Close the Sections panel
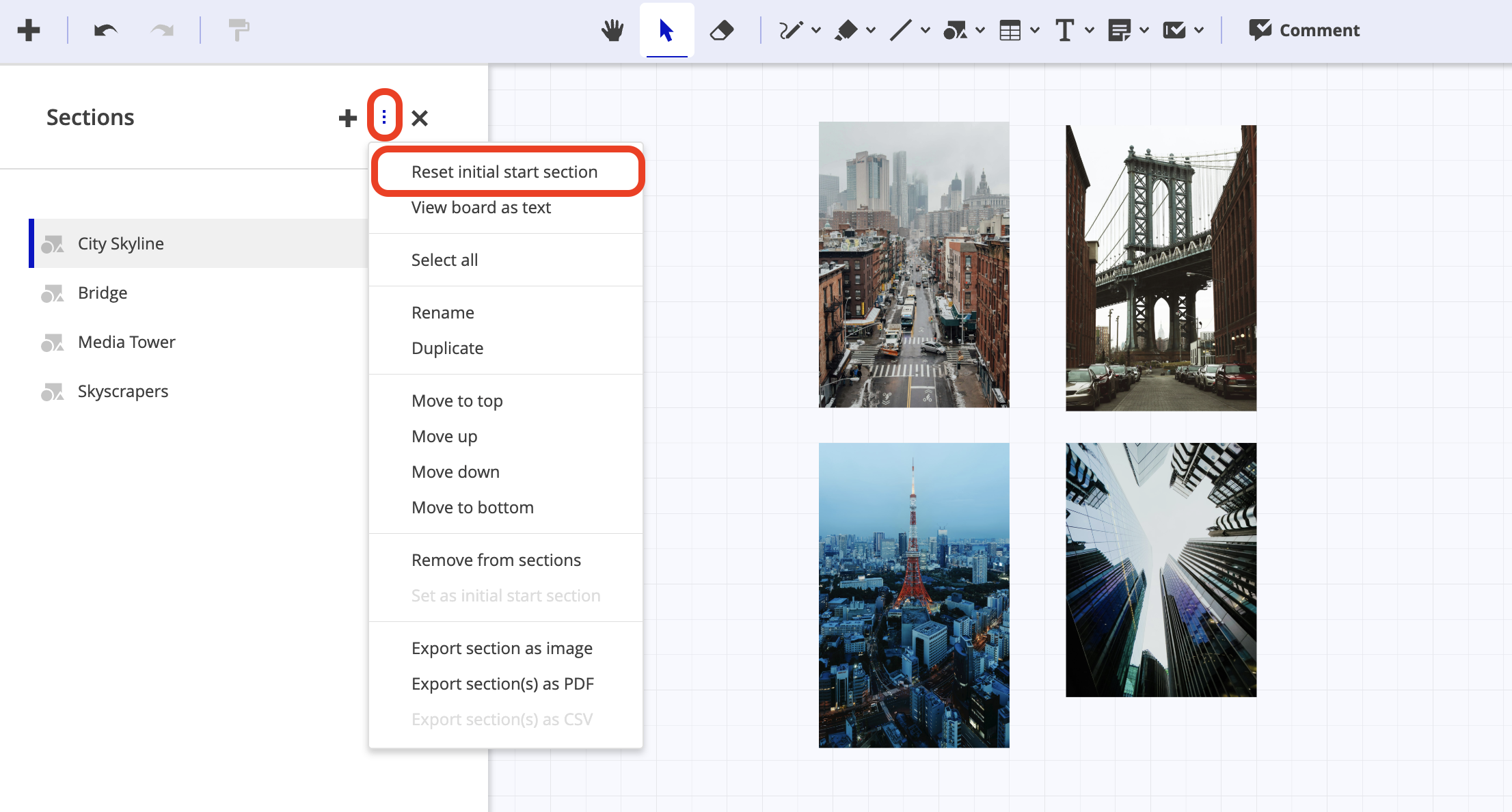Screen dimensions: 1512x812 [420, 118]
